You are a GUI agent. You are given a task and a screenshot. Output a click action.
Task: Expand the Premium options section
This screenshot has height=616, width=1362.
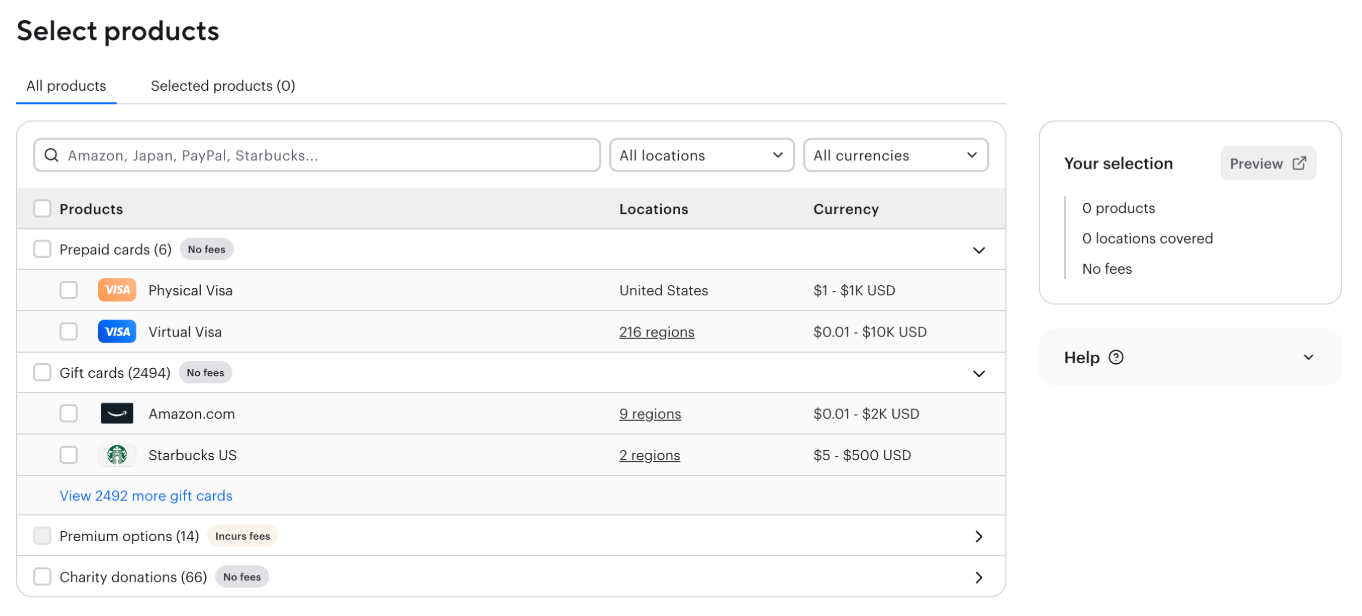978,537
